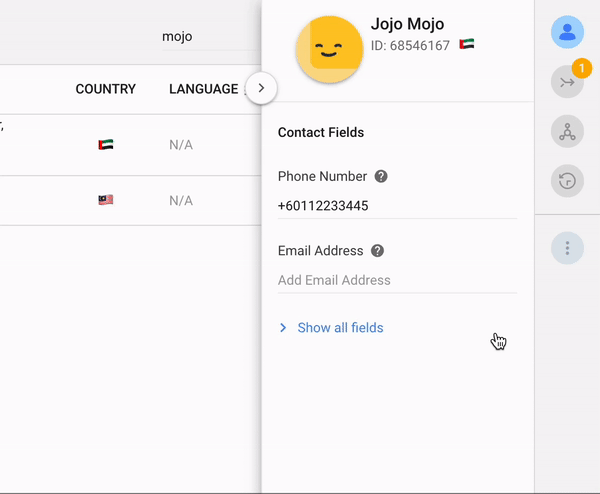Click the Show all fields link
Image resolution: width=600 pixels, height=494 pixels.
tap(340, 328)
